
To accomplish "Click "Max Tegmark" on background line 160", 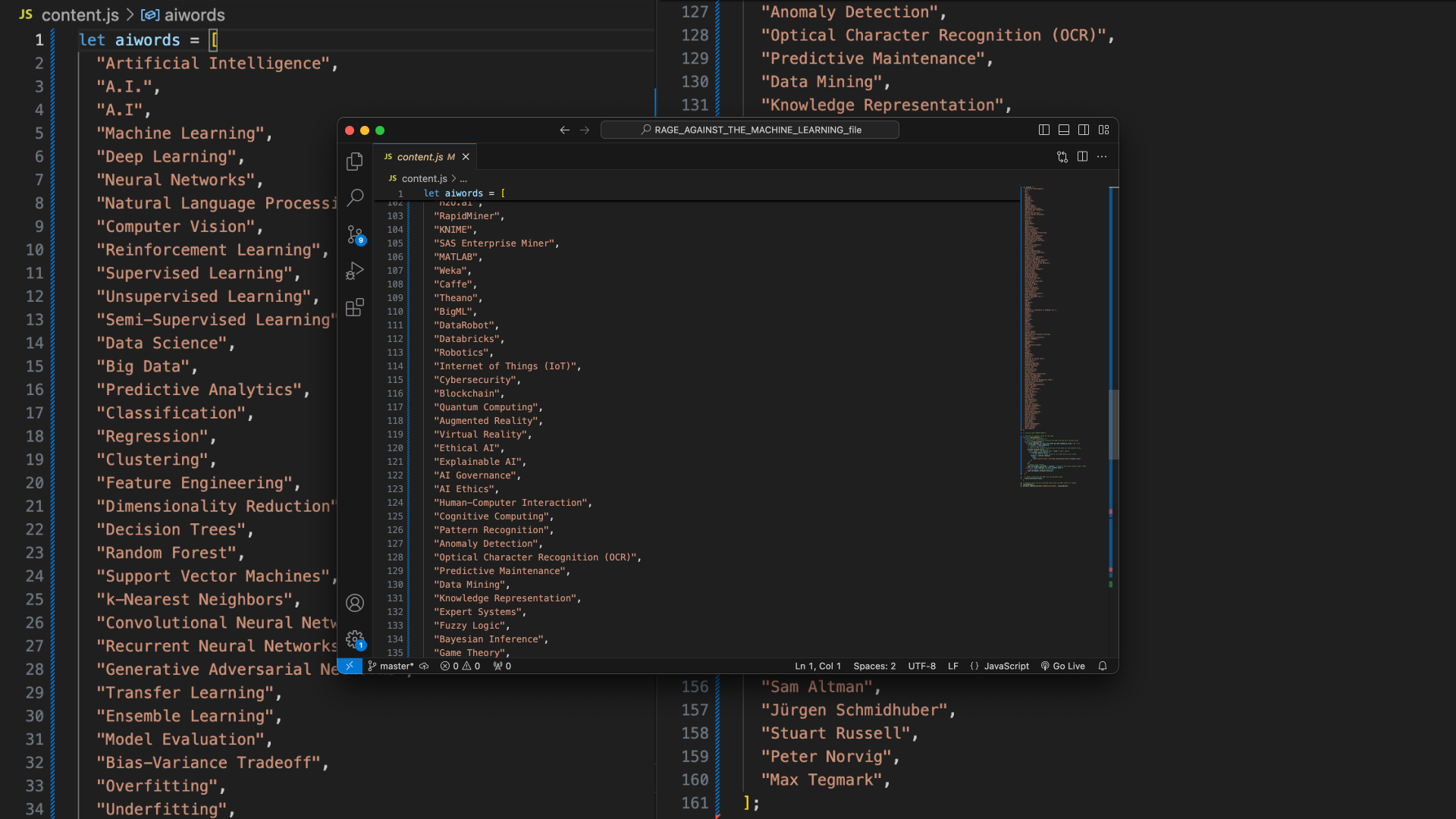I will tap(821, 780).
